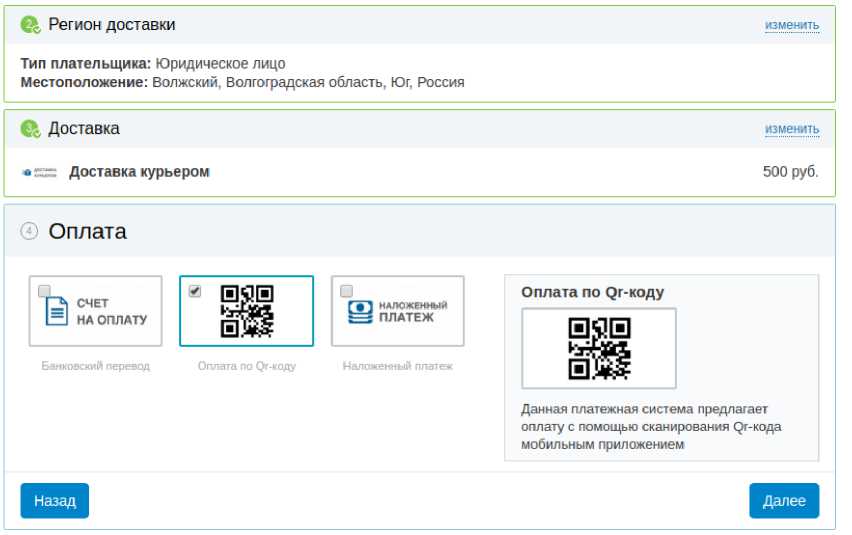Screen dimensions: 852x535
Task: Click изменить link for Доставка
Action: (x=792, y=129)
